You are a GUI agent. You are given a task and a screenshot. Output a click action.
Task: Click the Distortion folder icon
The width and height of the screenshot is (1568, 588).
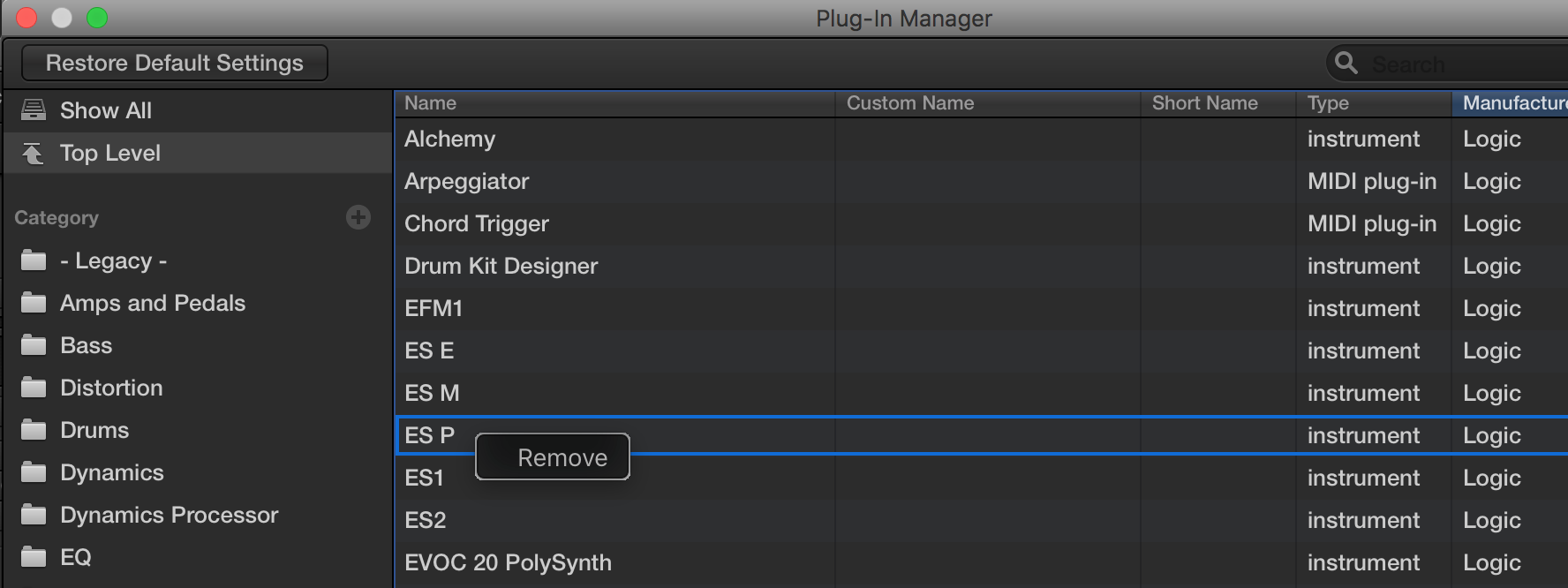pyautogui.click(x=34, y=388)
